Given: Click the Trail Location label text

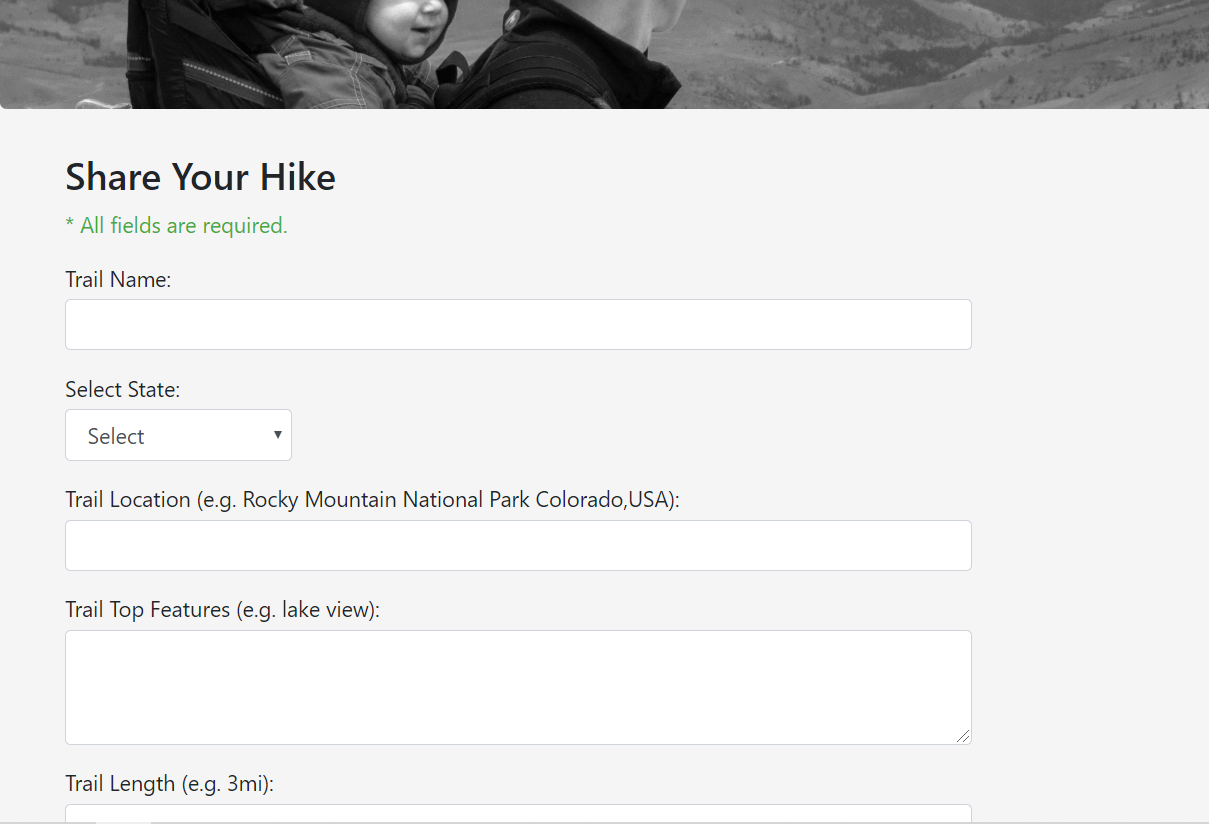Looking at the screenshot, I should point(372,500).
